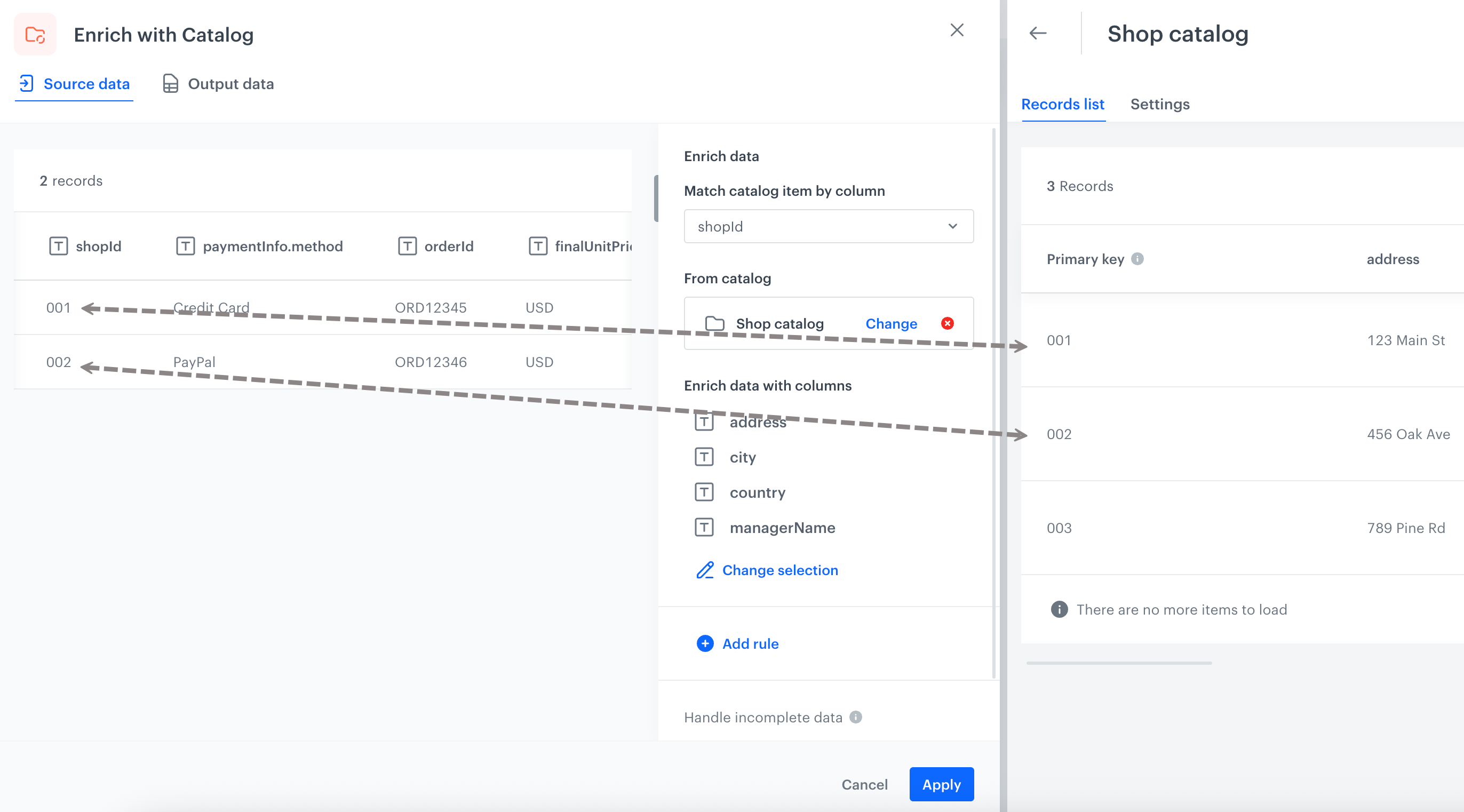Go back using the back arrow
Viewport: 1464px width, 812px height.
(1038, 33)
